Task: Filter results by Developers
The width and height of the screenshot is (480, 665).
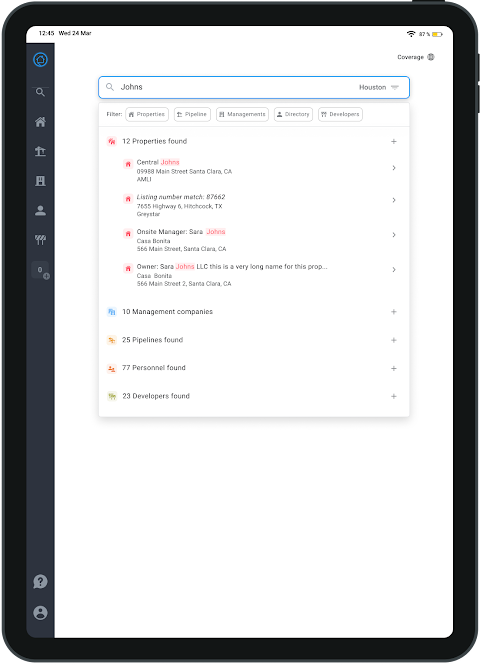Action: click(340, 115)
